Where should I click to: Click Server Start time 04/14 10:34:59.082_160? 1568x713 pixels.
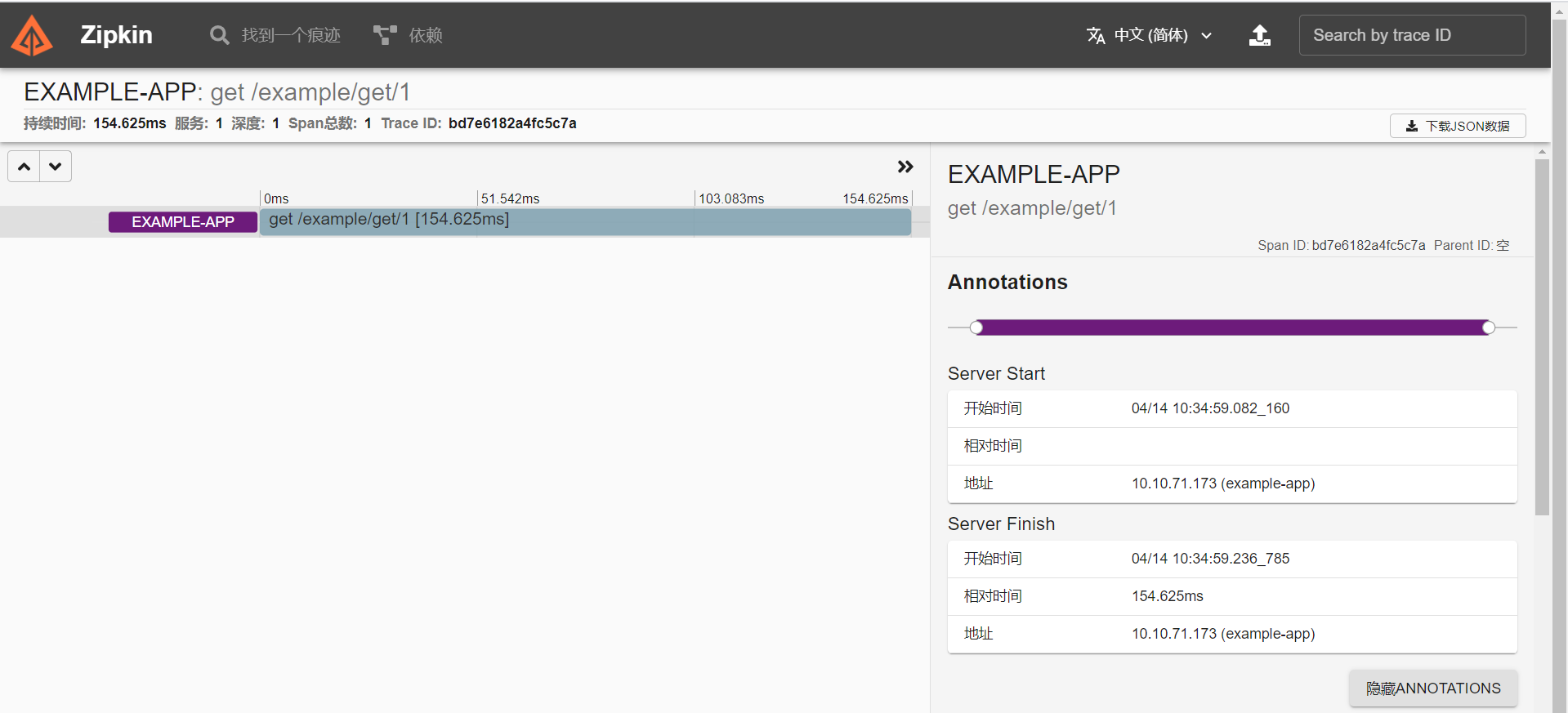[x=1210, y=408]
